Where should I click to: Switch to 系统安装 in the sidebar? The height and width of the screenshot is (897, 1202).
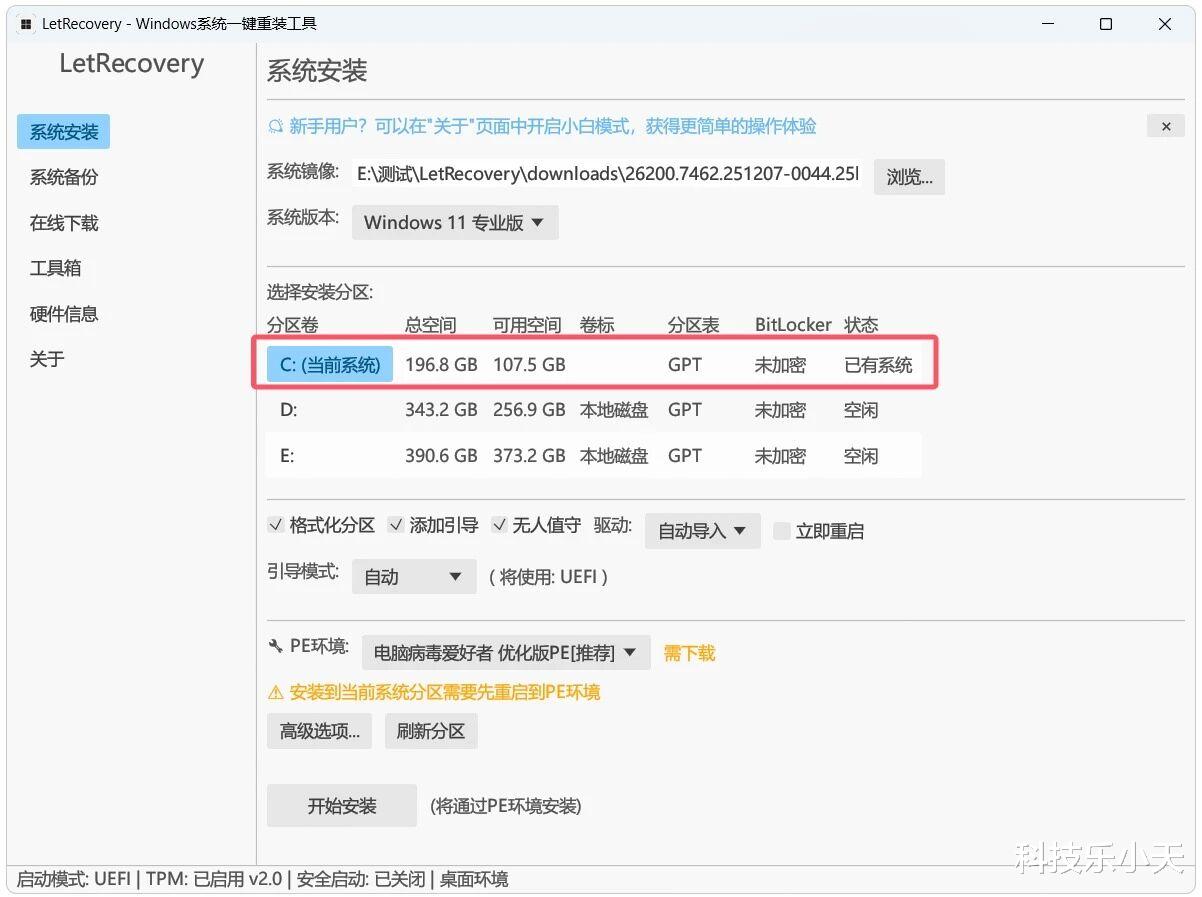64,132
